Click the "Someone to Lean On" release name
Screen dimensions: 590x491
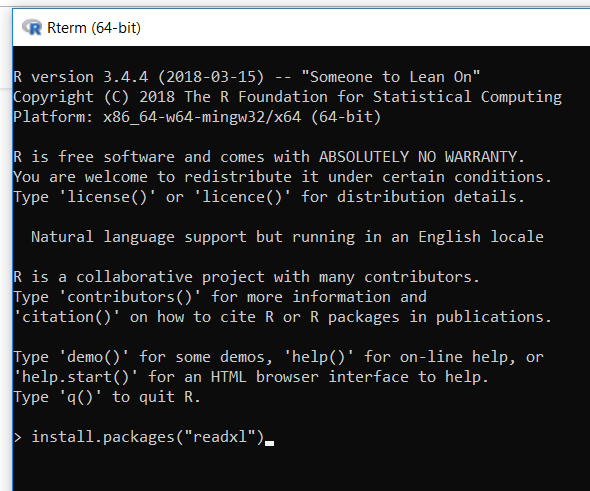tap(391, 76)
